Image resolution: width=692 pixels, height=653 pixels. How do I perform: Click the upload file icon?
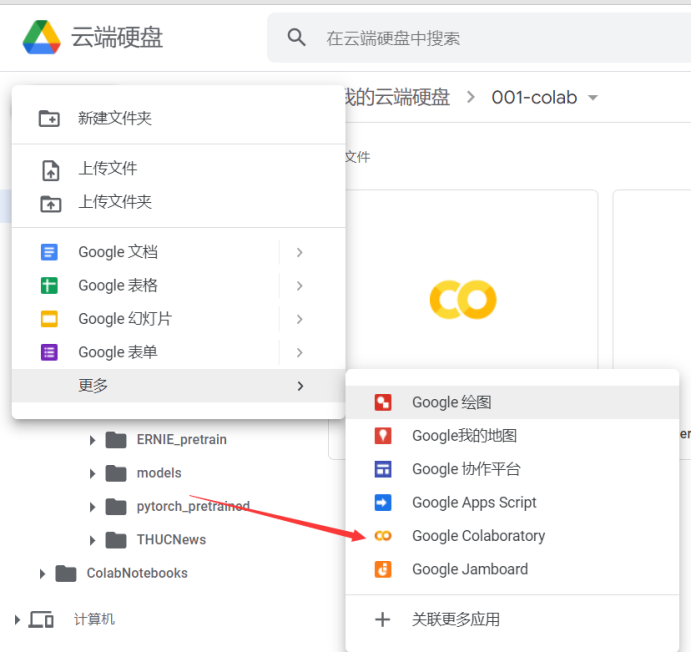(50, 170)
